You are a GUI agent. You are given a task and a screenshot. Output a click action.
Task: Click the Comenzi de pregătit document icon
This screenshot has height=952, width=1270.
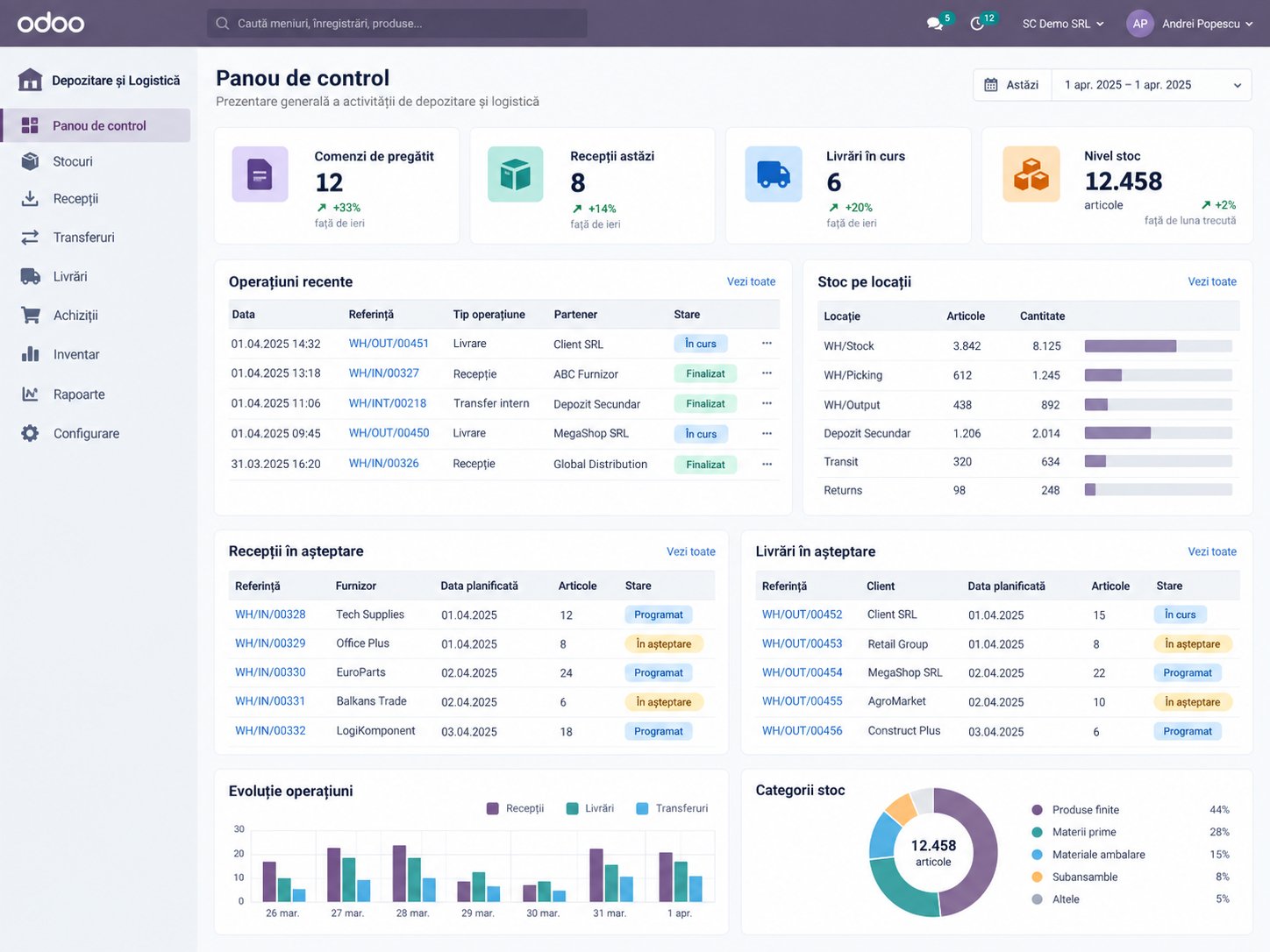click(x=260, y=174)
